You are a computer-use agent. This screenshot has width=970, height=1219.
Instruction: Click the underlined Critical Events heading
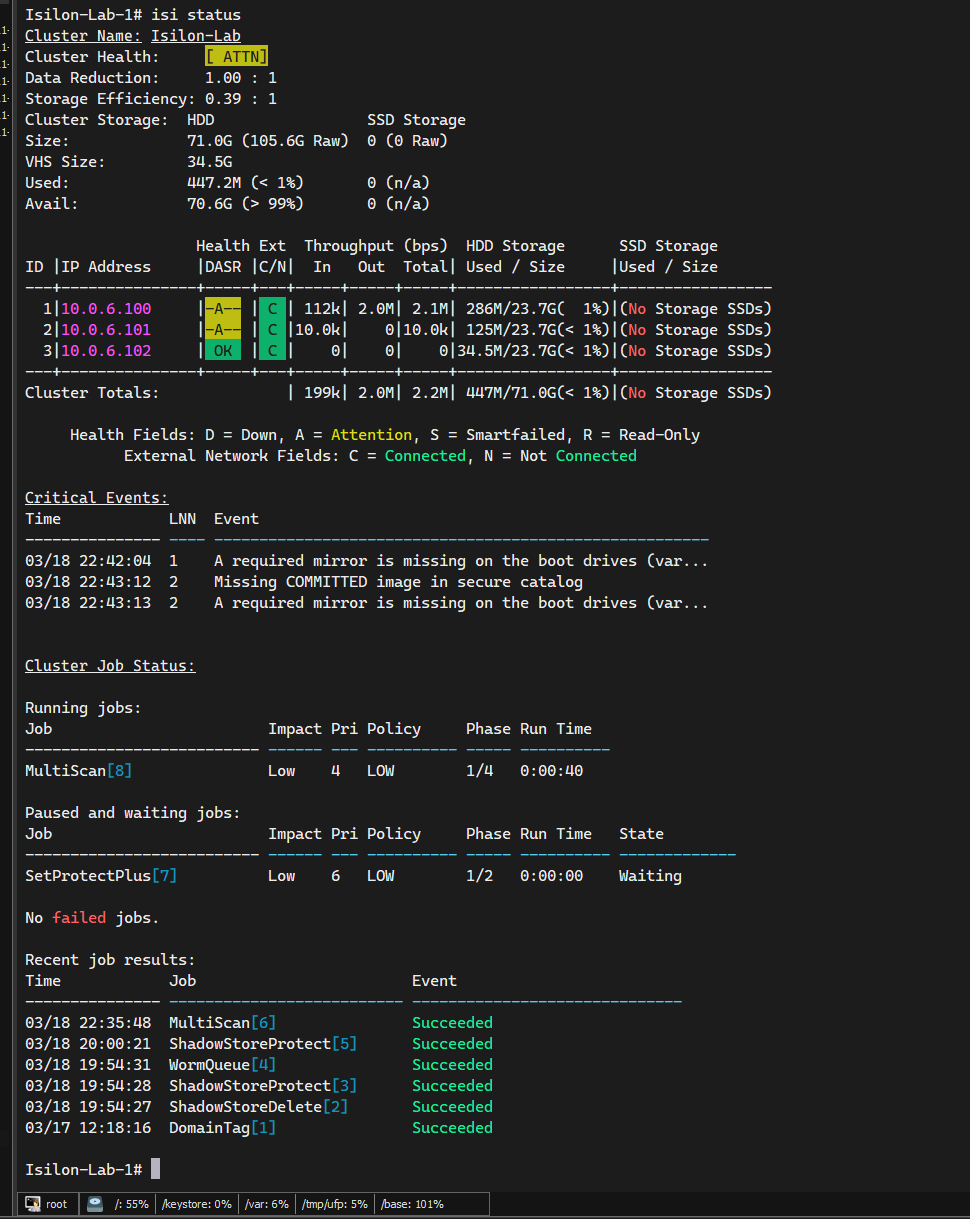tap(96, 497)
